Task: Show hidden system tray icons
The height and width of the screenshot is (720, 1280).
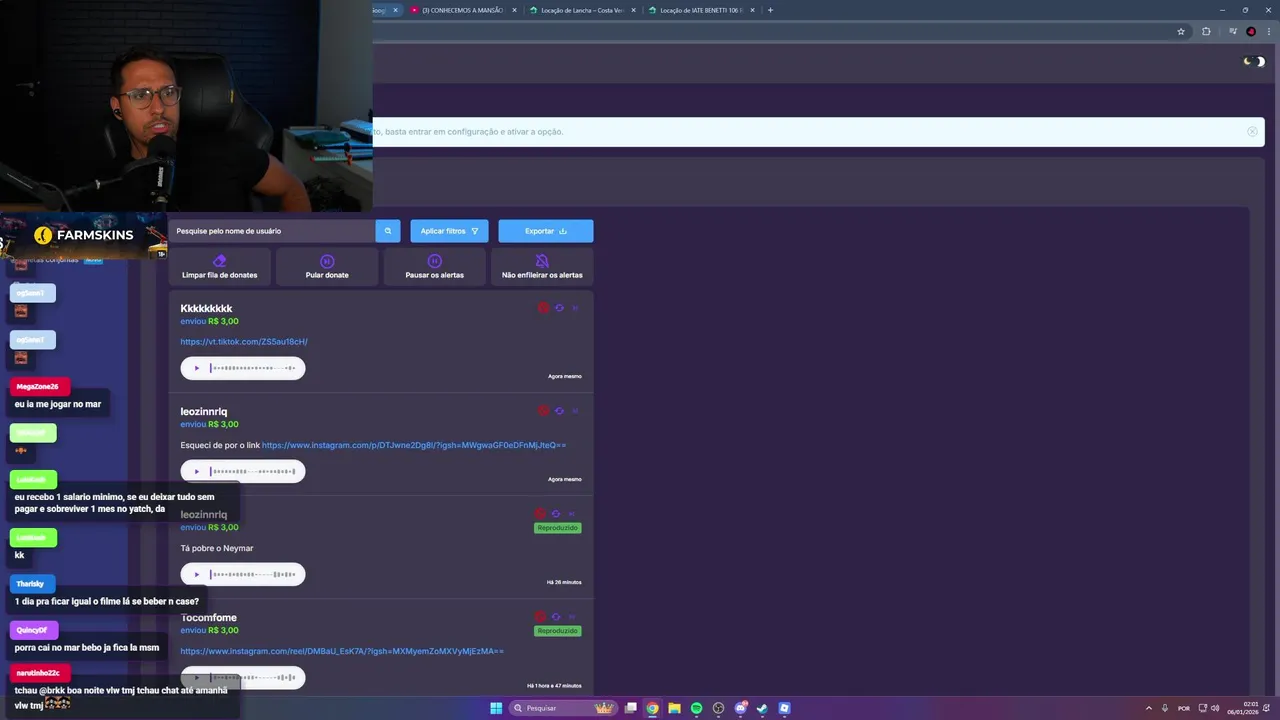Action: [x=1148, y=708]
